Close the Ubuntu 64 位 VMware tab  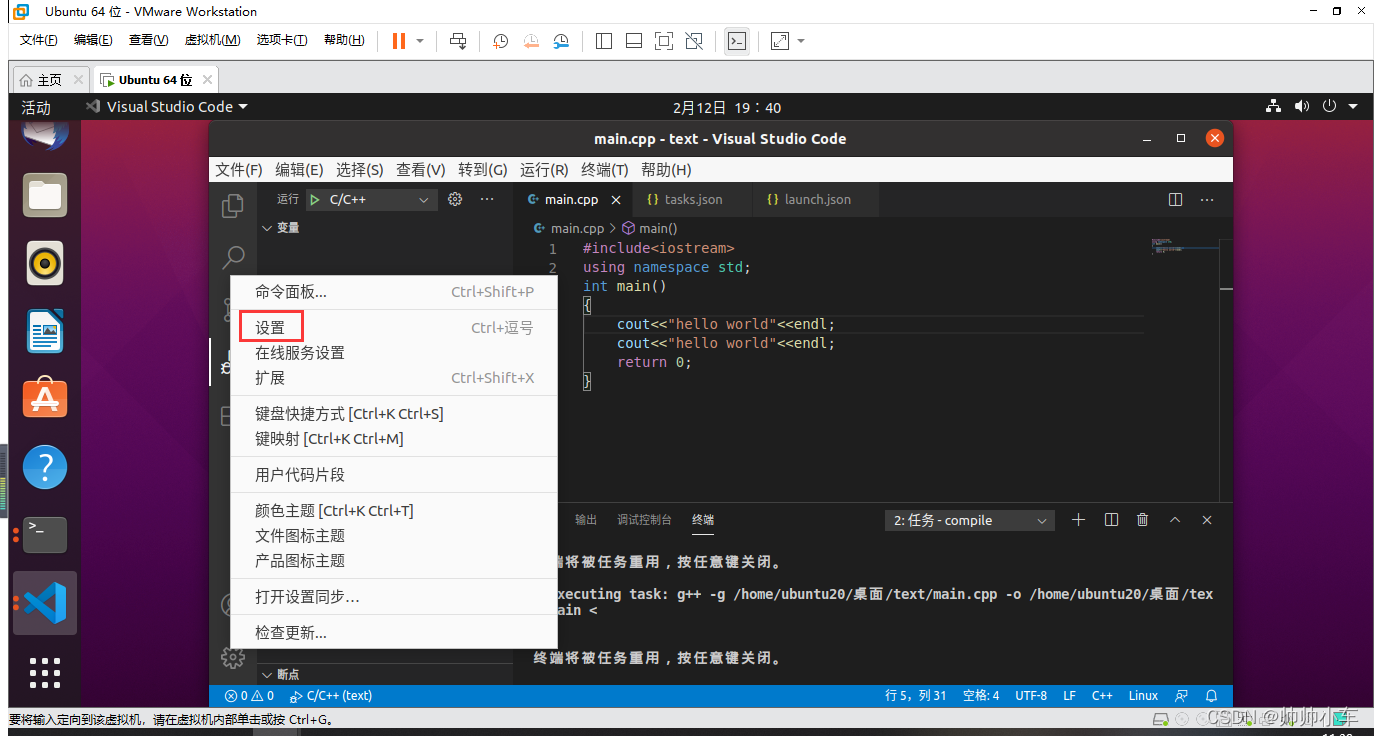point(207,79)
